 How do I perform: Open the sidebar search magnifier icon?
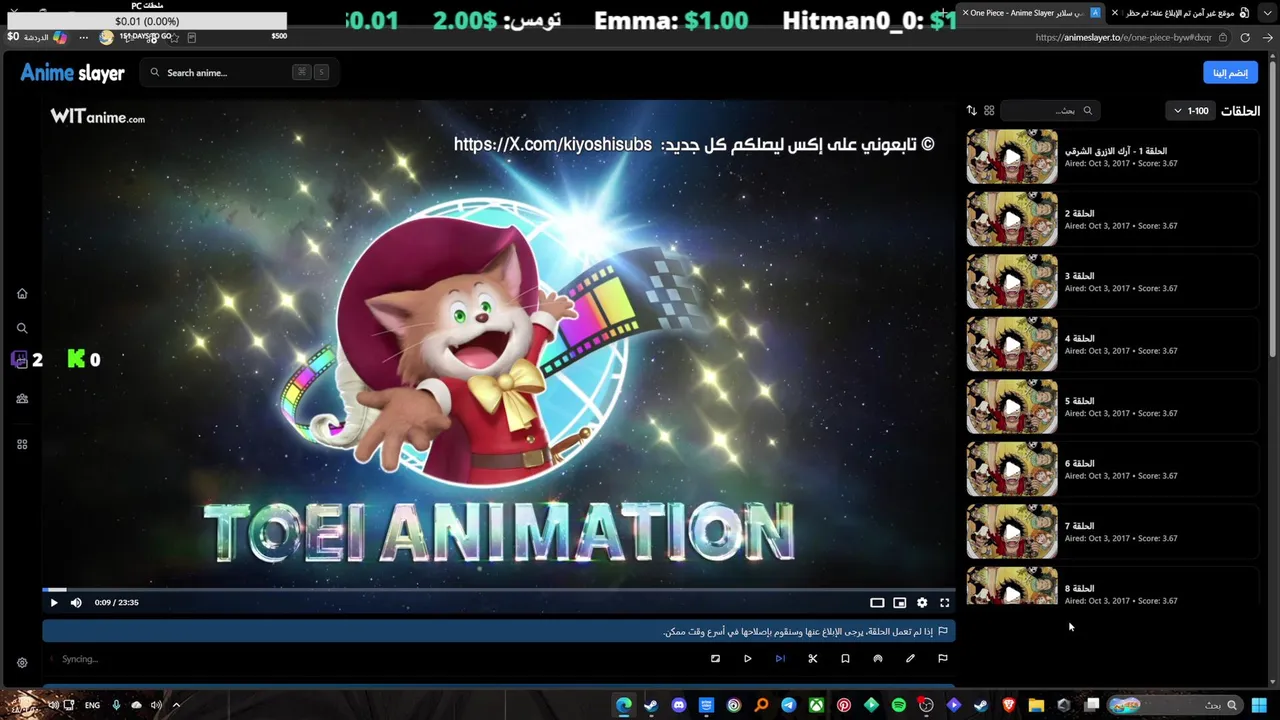[x=22, y=328]
